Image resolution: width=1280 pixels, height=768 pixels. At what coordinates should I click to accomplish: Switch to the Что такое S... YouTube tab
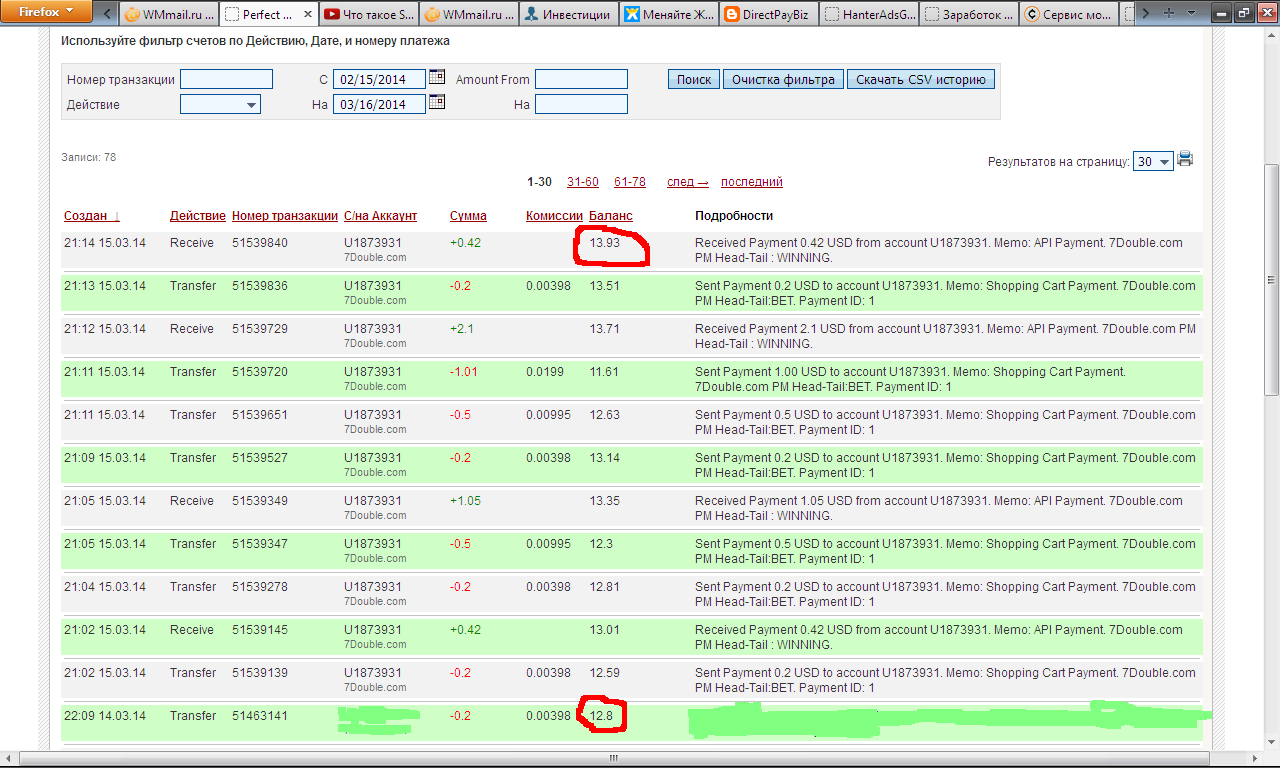(368, 14)
